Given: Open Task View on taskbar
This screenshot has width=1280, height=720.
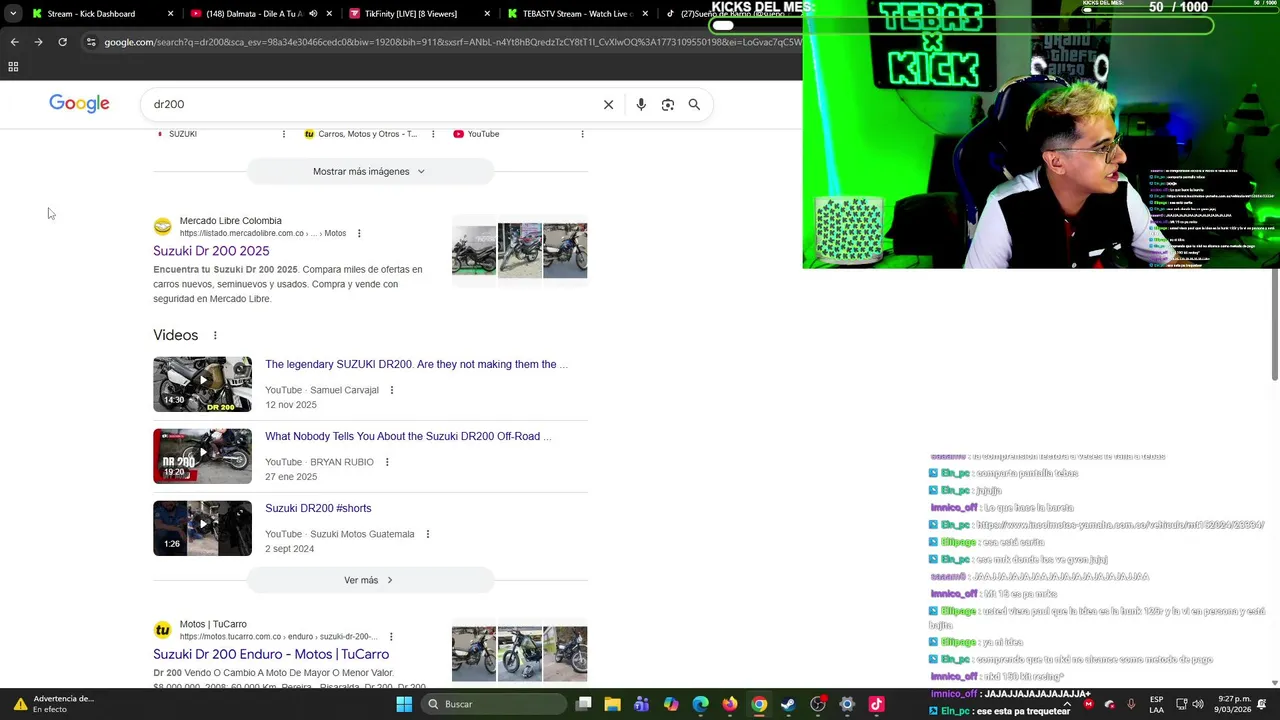Looking at the screenshot, I should pos(584,704).
